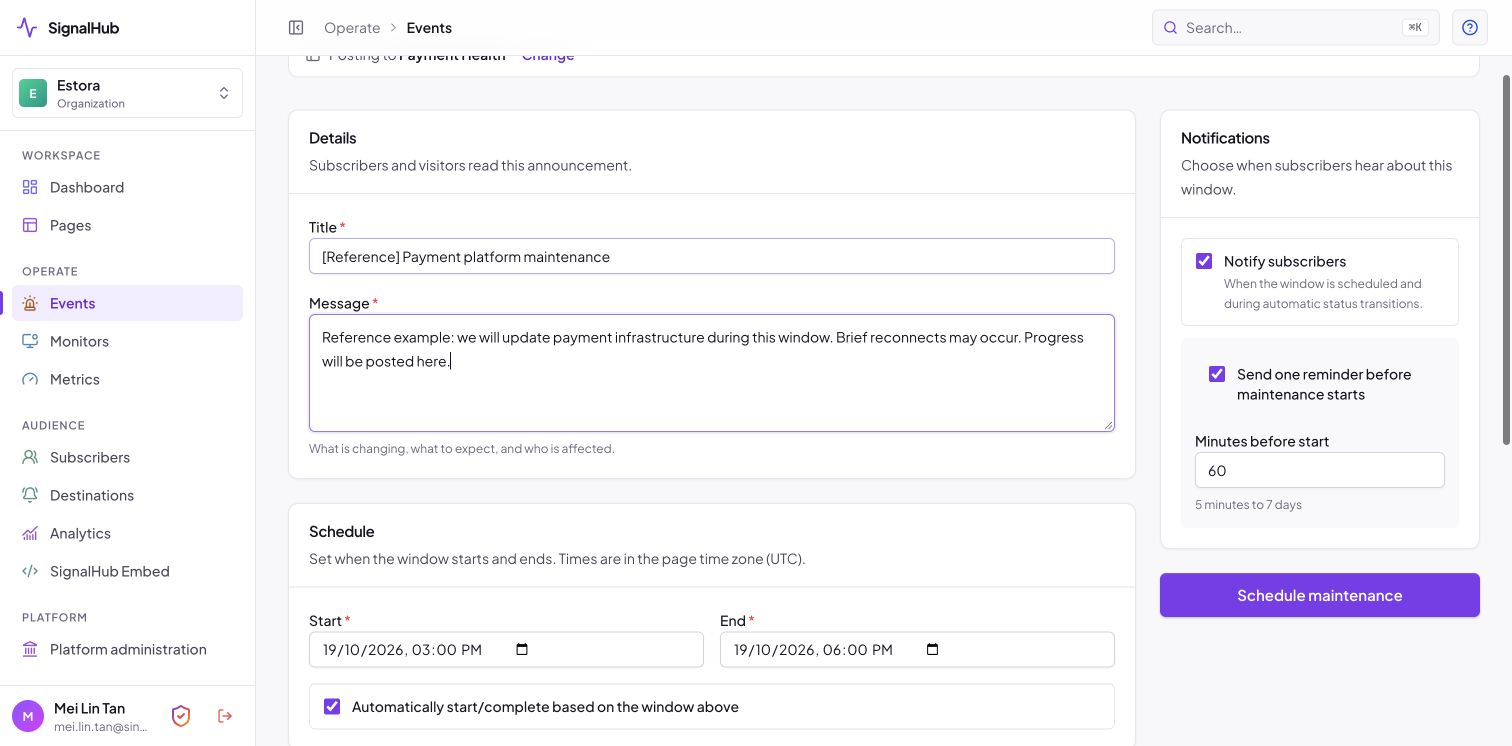Open the Dashboard icon in the sidebar
This screenshot has width=1512, height=746.
point(30,187)
